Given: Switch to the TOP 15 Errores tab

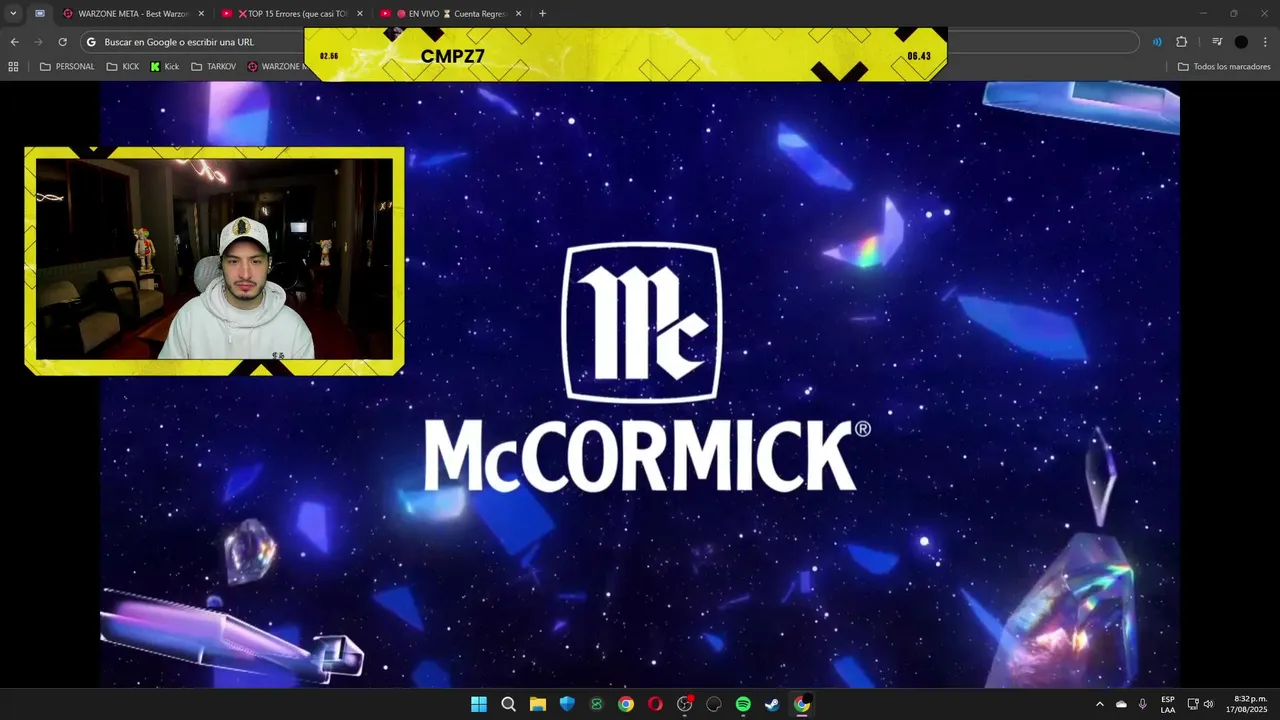Looking at the screenshot, I should [292, 14].
